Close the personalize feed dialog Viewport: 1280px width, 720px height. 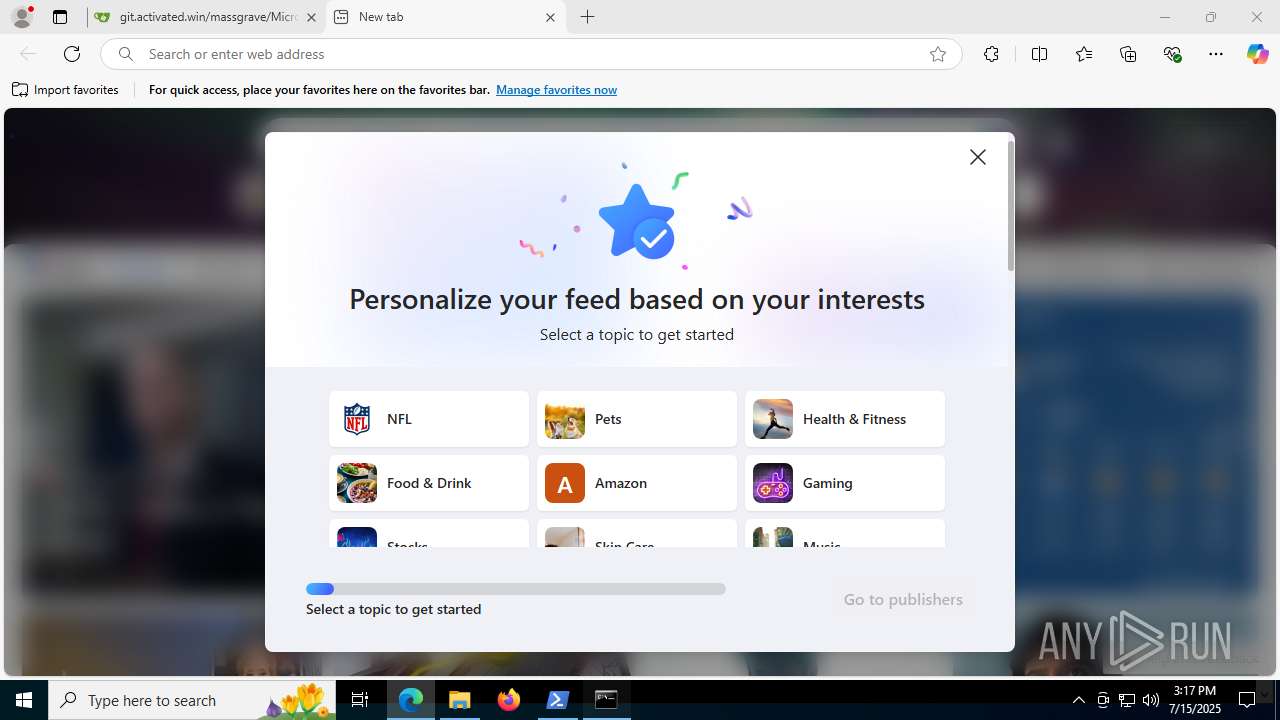point(978,157)
